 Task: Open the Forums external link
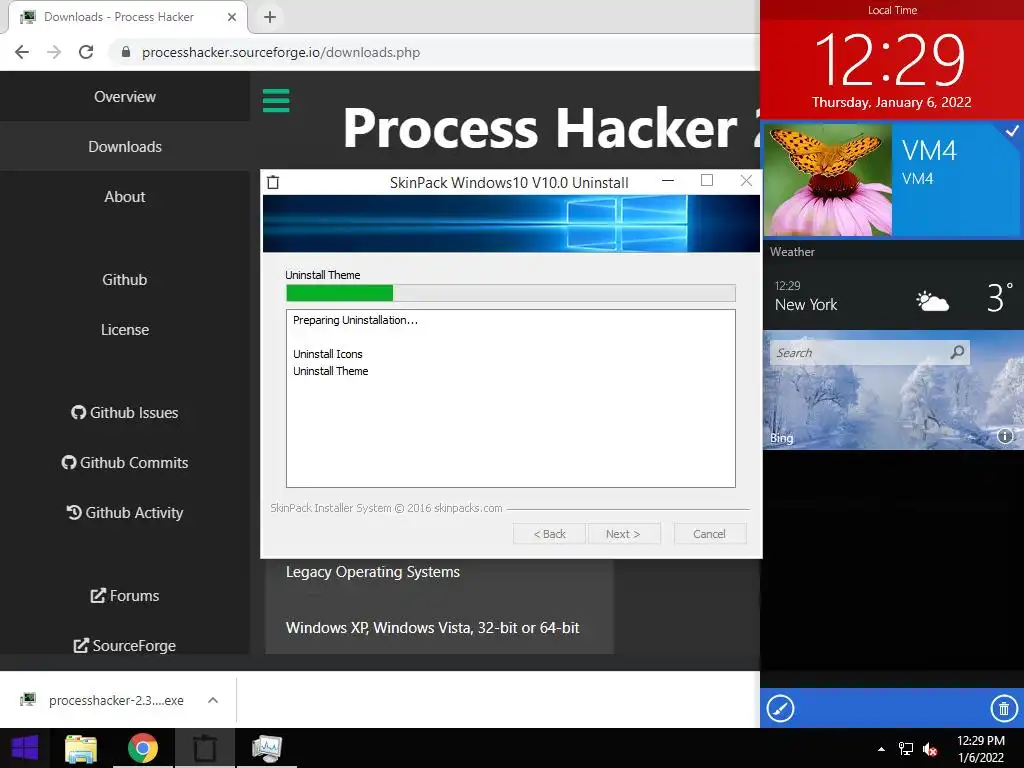(125, 596)
